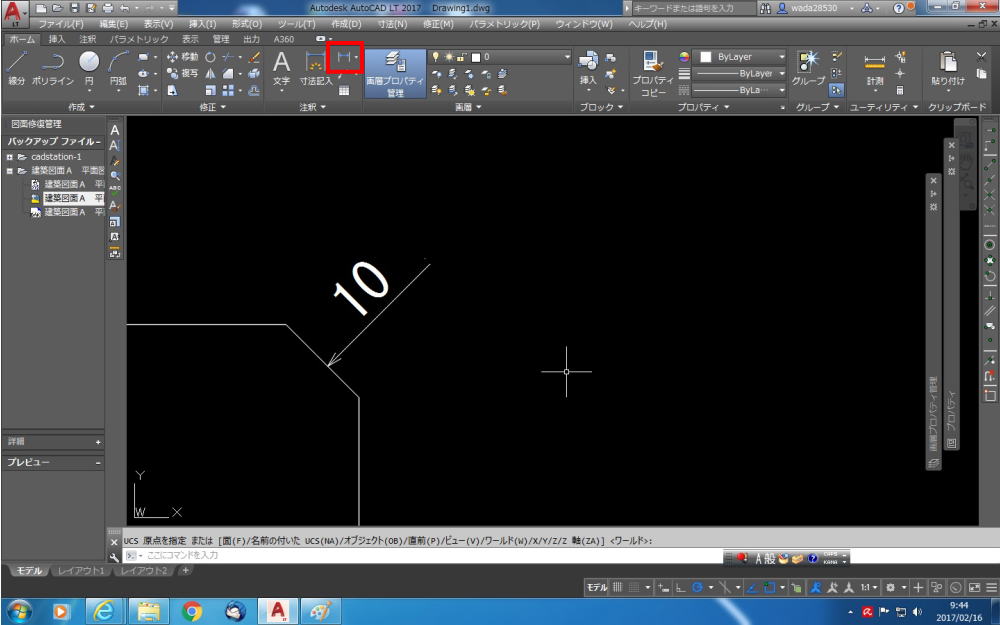Screen dimensions: 1000x625
Task: Select the 円弧 (Arc) tool
Action: pos(118,69)
